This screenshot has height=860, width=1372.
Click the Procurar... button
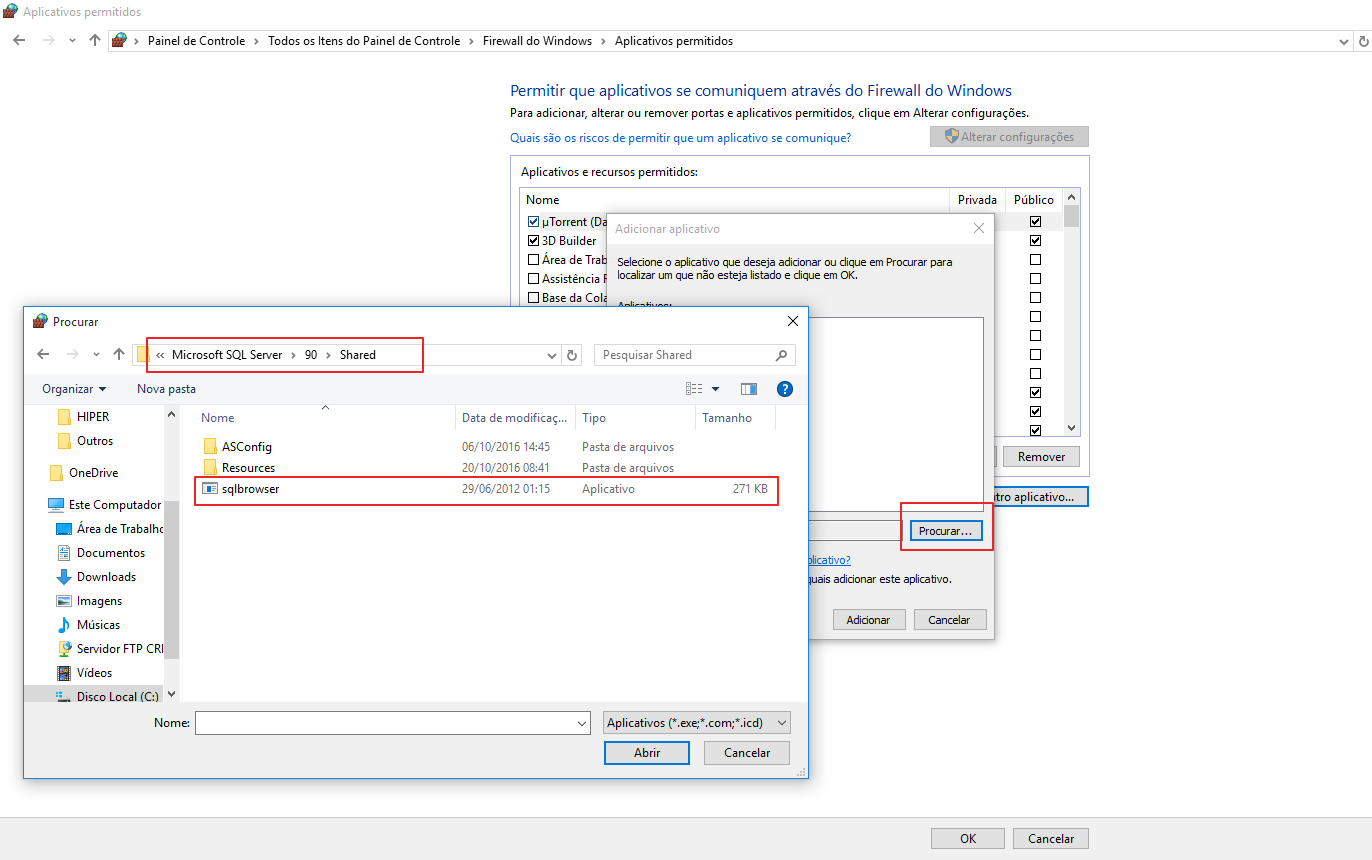click(x=945, y=531)
